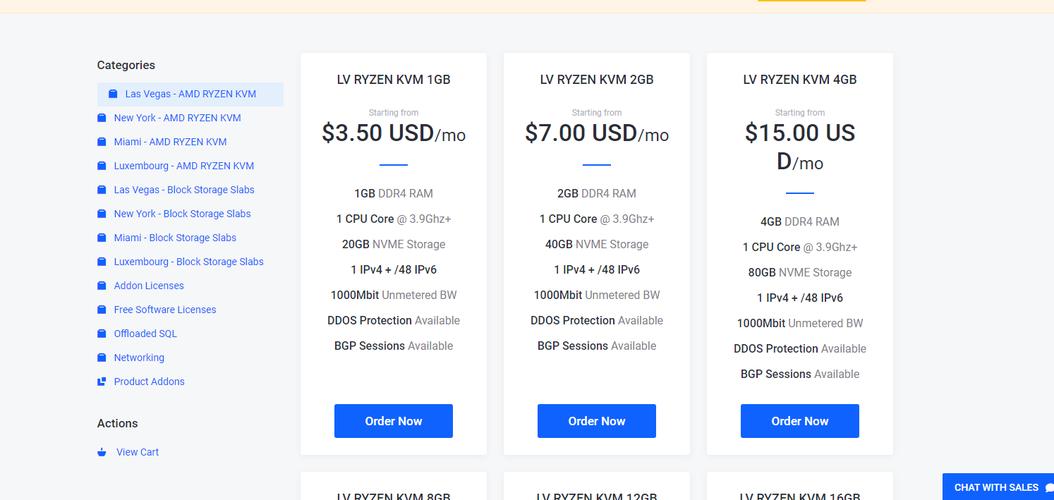Order the LV RYZEN KVM 4GB plan
The height and width of the screenshot is (500, 1054).
799,421
